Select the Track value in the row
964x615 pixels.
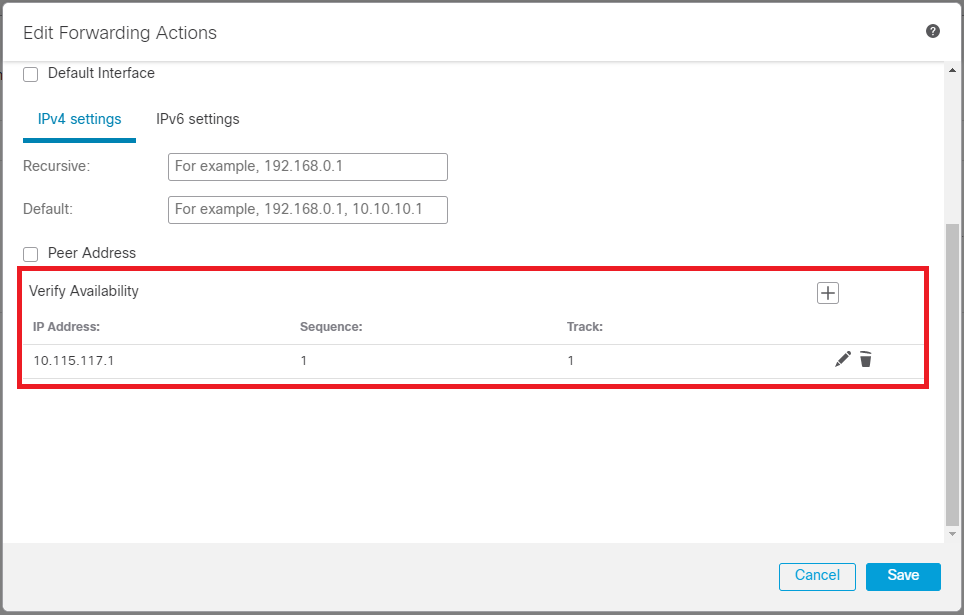click(571, 361)
